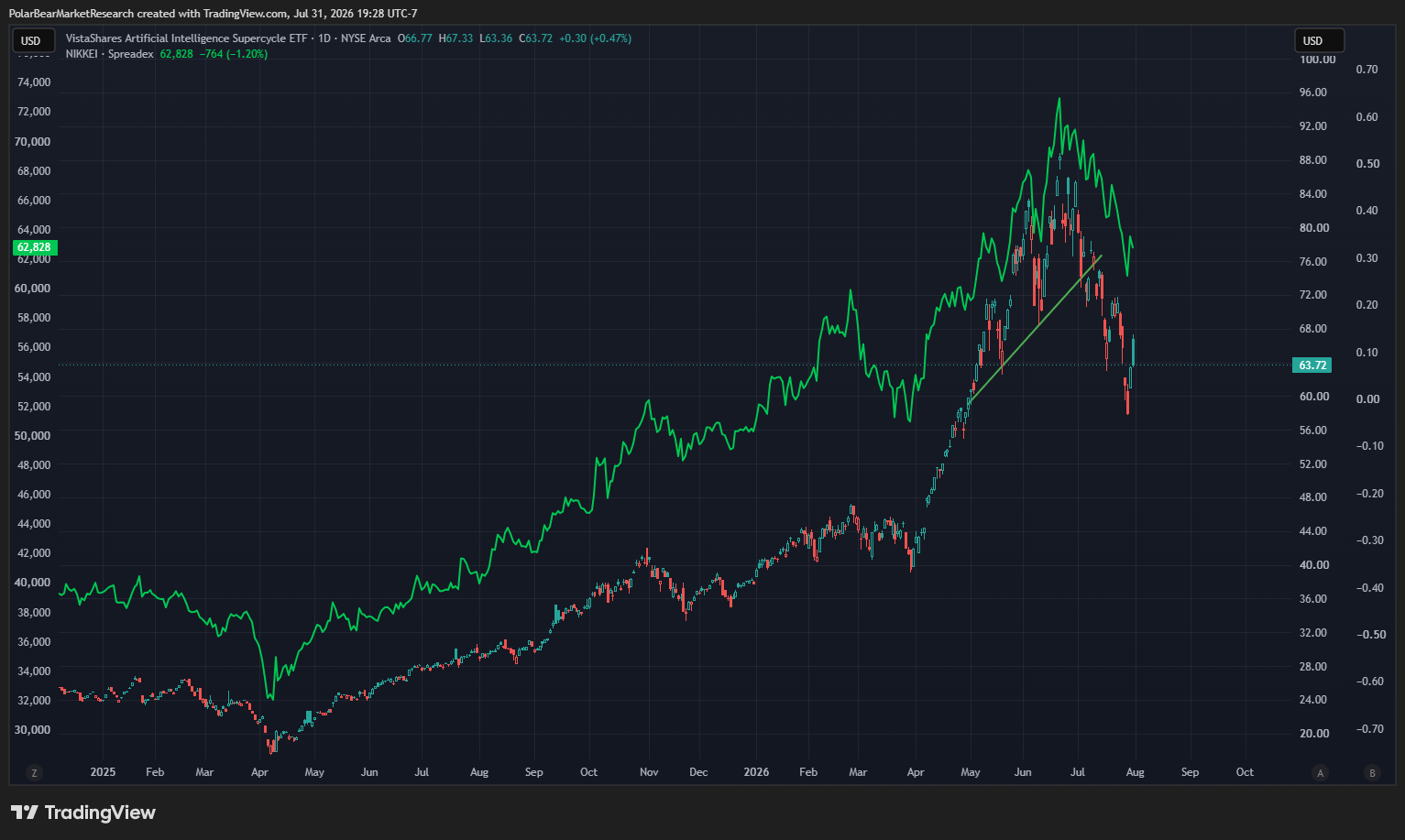
Task: Click the 80.00 level on right scale
Action: (x=1313, y=228)
